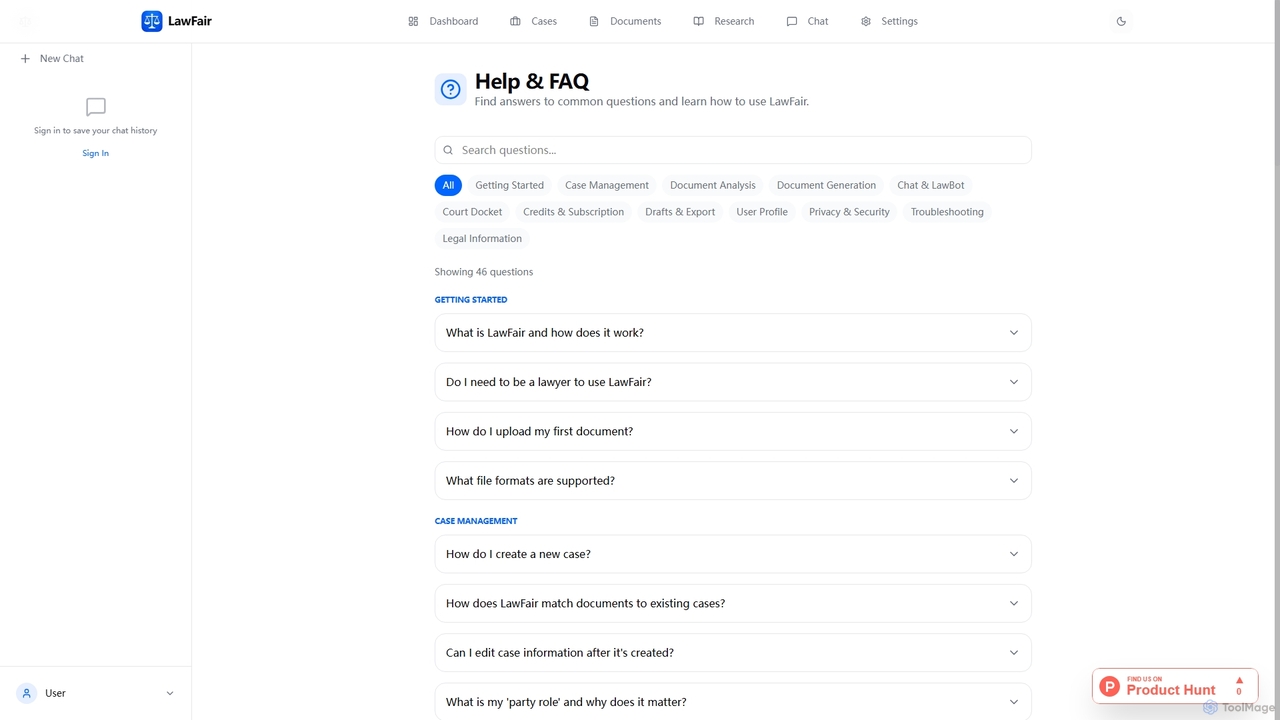Click the CASE MANAGEMENT section heading
This screenshot has height=720, width=1280.
[x=476, y=521]
